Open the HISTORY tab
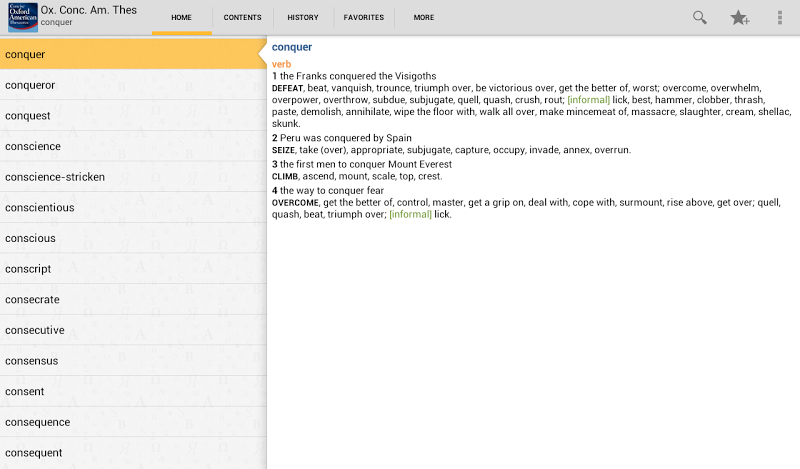800x469 pixels. [303, 17]
